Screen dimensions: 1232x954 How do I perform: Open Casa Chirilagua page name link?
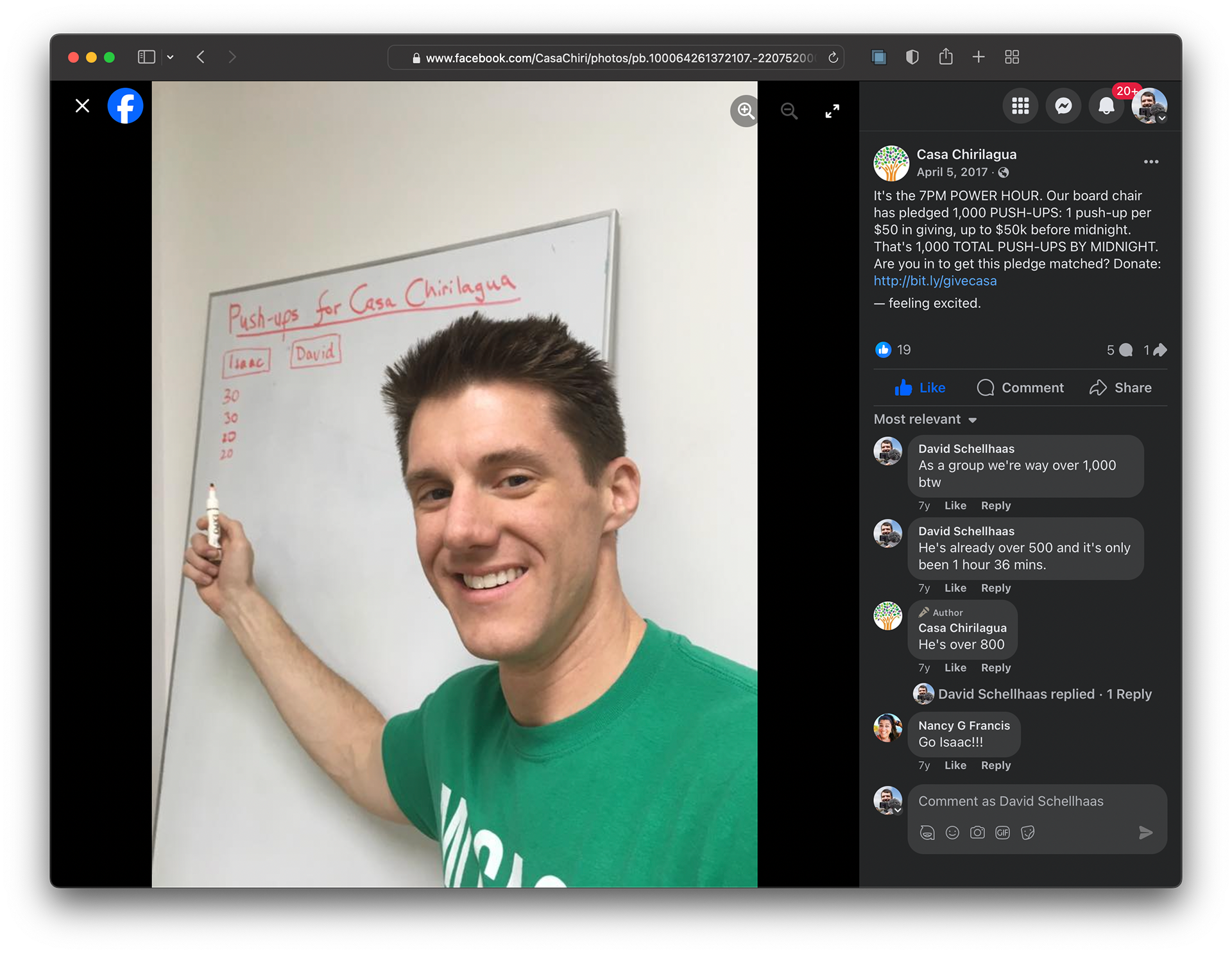966,155
